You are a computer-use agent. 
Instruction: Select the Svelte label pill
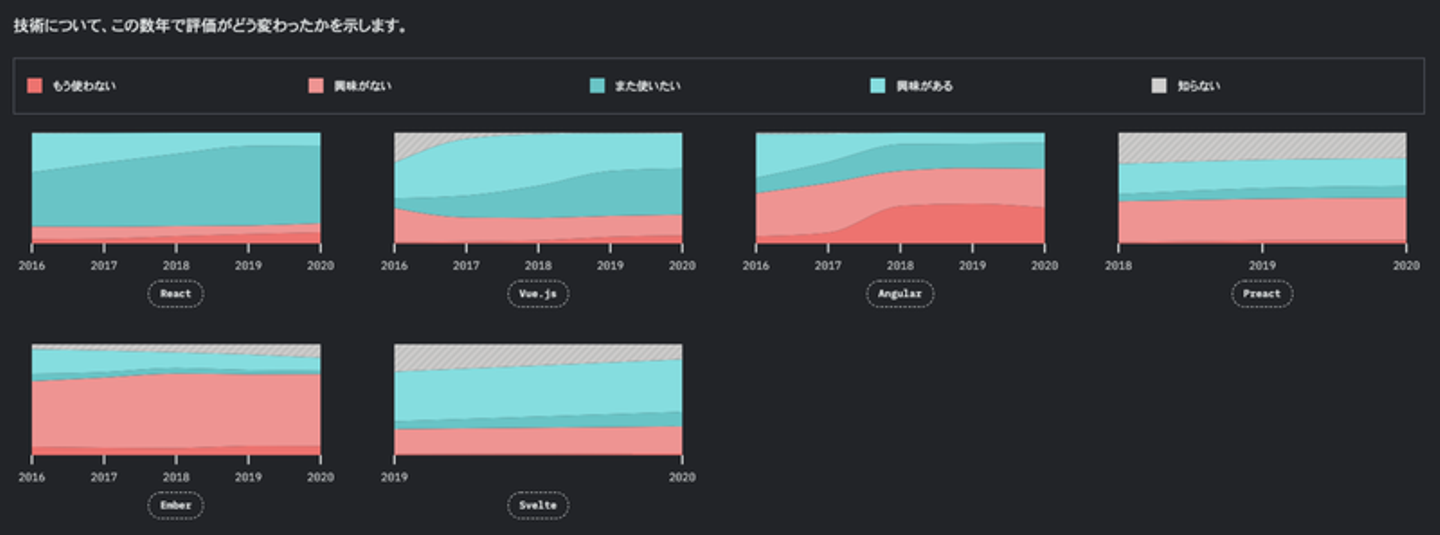tap(538, 505)
